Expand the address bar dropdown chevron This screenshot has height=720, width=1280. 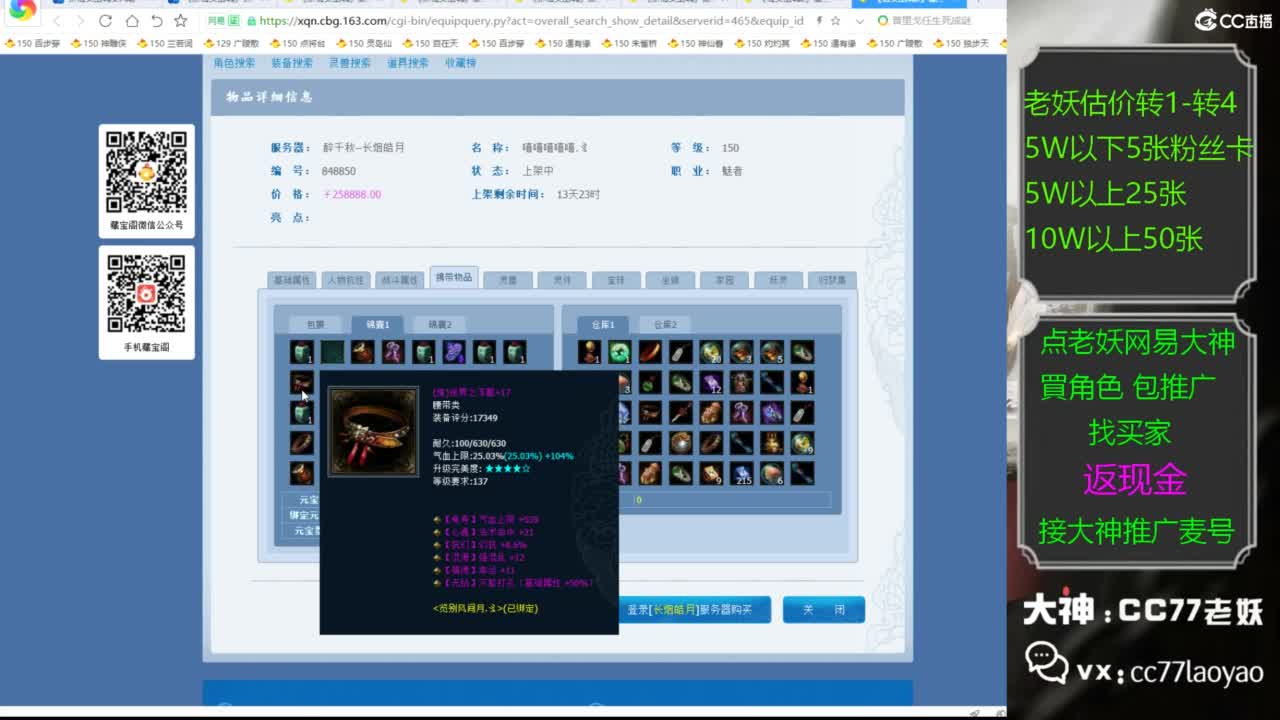859,21
